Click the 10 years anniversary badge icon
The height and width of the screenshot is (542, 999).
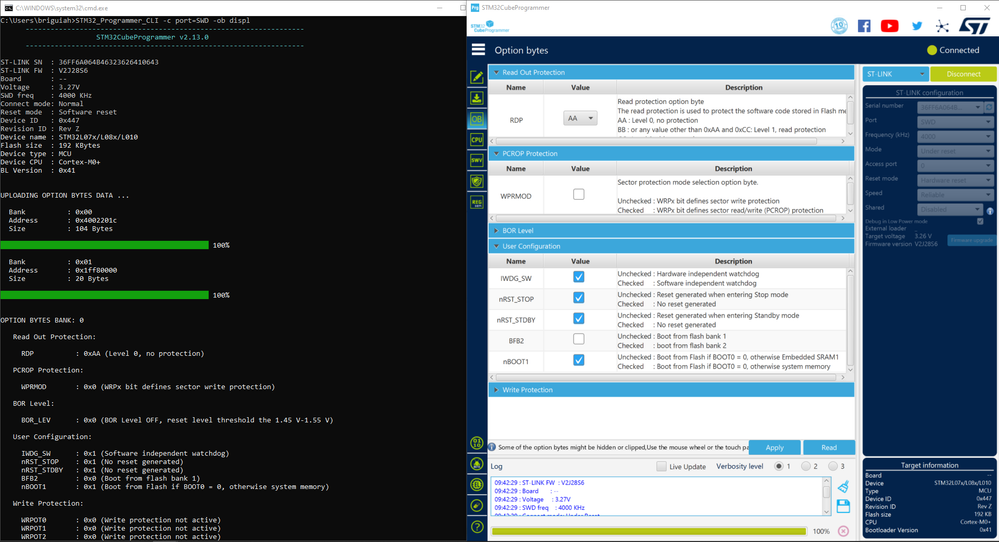click(839, 26)
